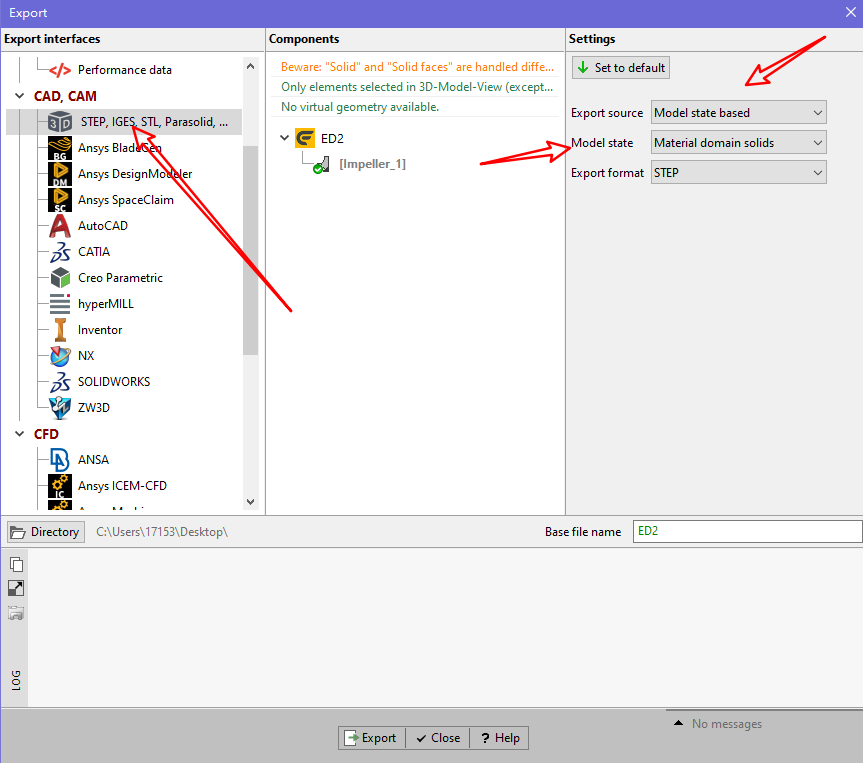Close the Export dialog window
This screenshot has height=763, width=863.
[851, 13]
